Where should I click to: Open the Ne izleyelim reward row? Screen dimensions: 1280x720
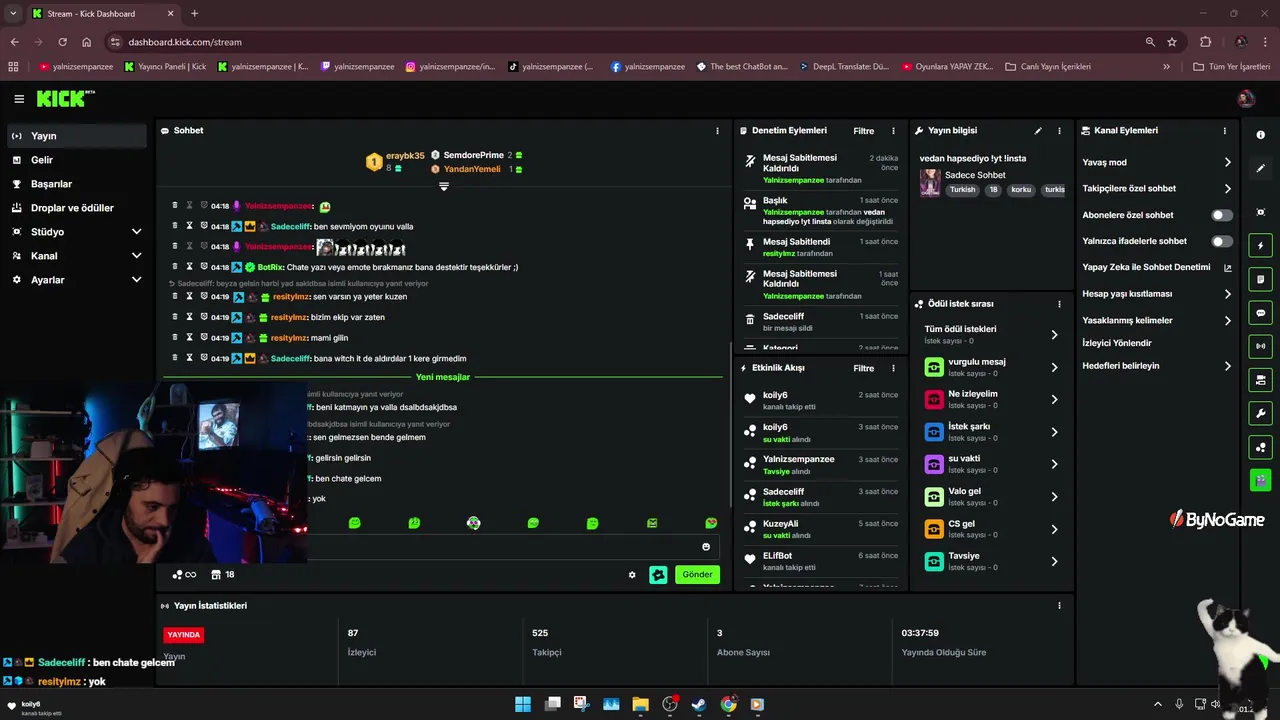tap(990, 399)
